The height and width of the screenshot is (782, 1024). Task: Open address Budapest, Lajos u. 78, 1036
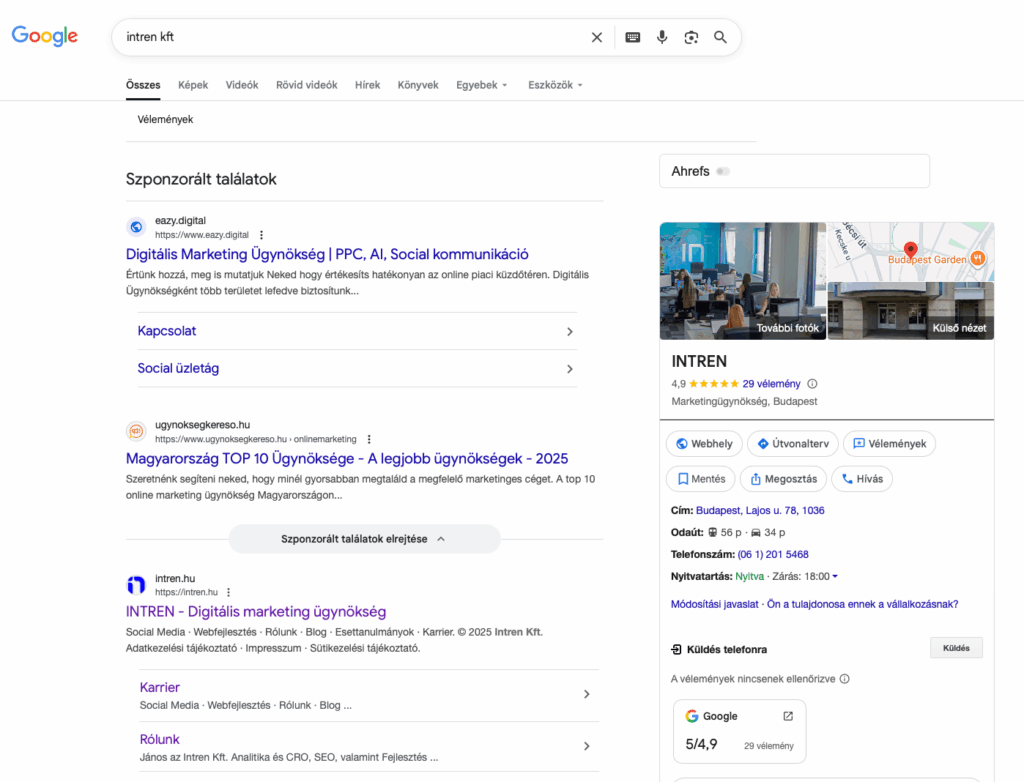(760, 511)
